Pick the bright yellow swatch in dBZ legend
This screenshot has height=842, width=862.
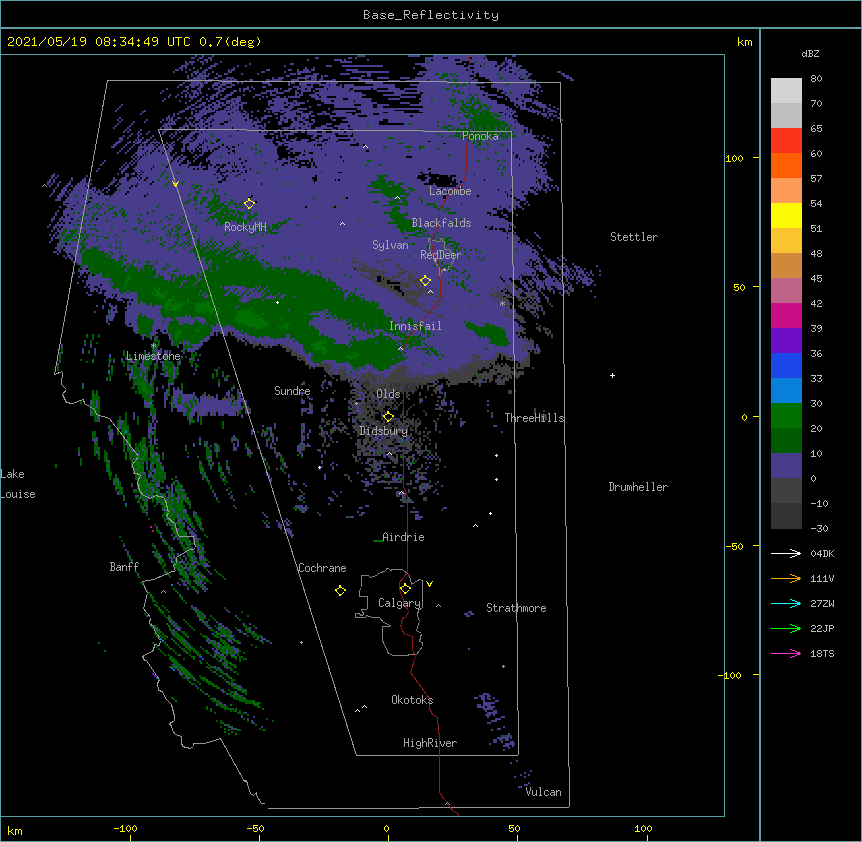(786, 215)
